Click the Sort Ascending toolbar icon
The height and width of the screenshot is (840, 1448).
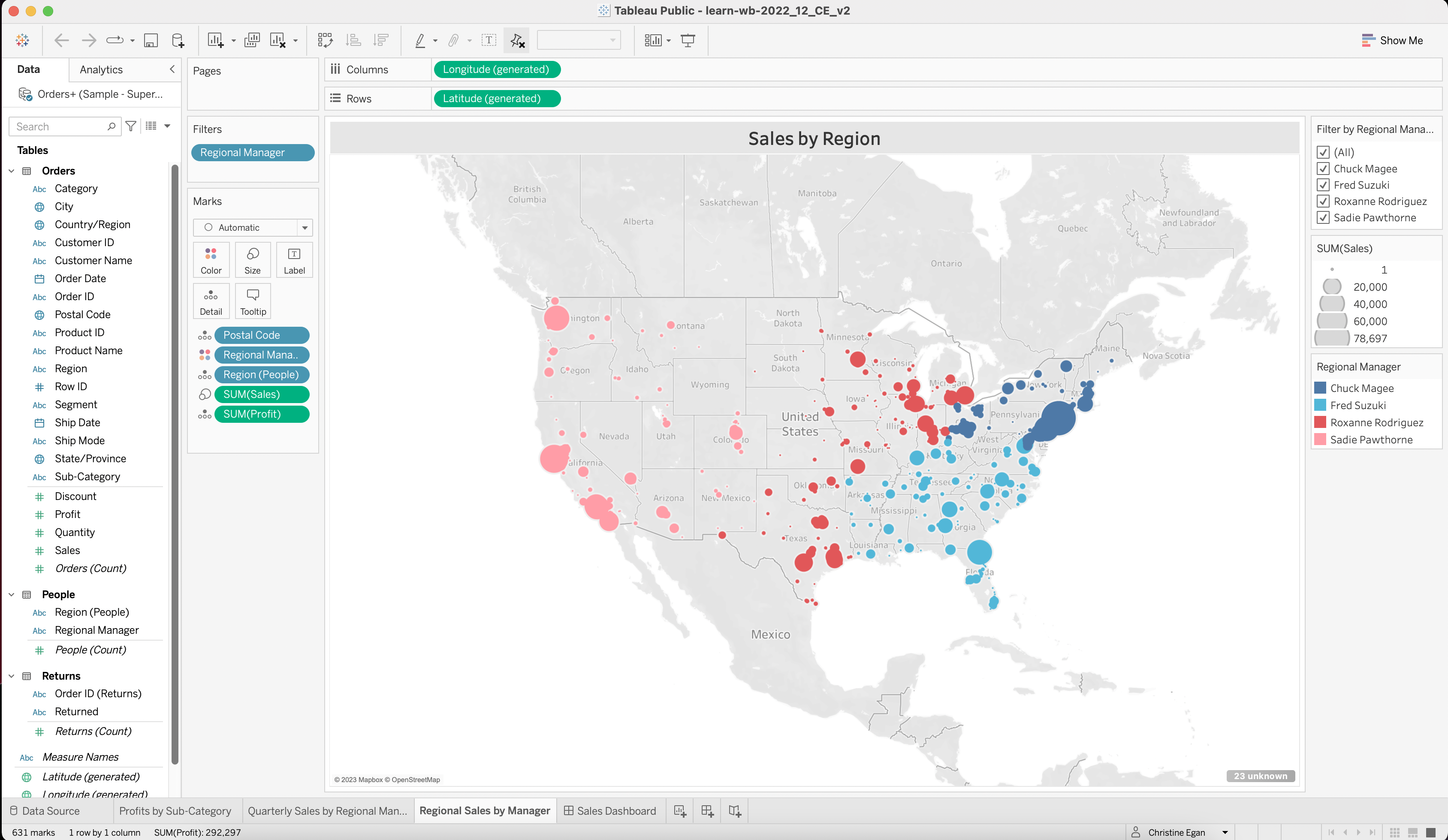(x=353, y=40)
